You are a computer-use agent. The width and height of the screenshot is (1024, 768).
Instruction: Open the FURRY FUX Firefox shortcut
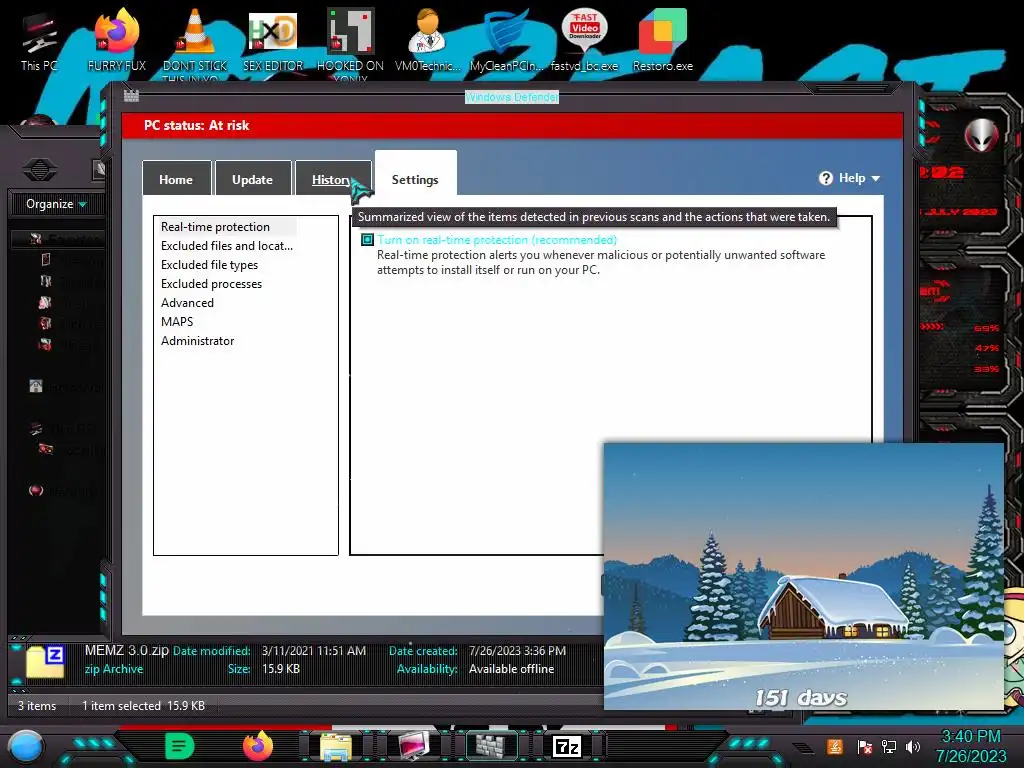click(117, 40)
